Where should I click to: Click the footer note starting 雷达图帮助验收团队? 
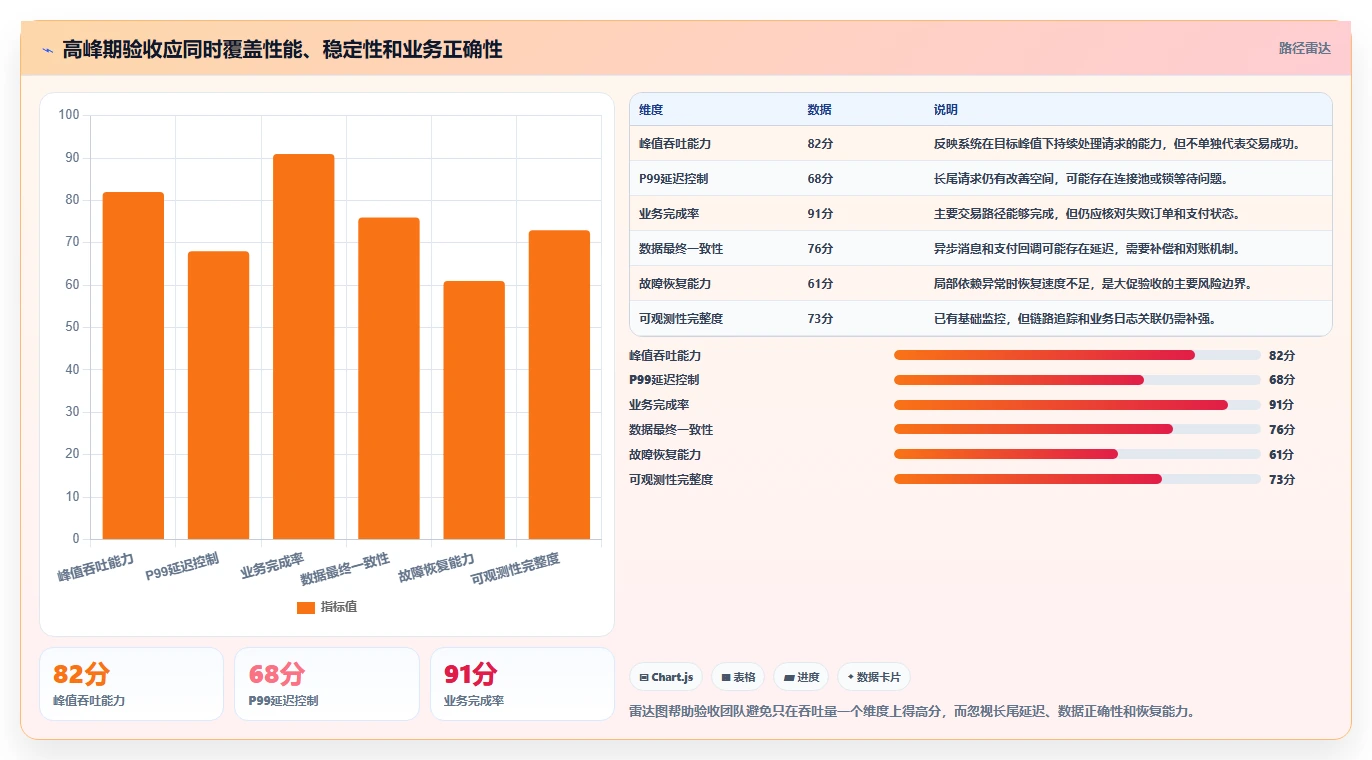pos(912,712)
